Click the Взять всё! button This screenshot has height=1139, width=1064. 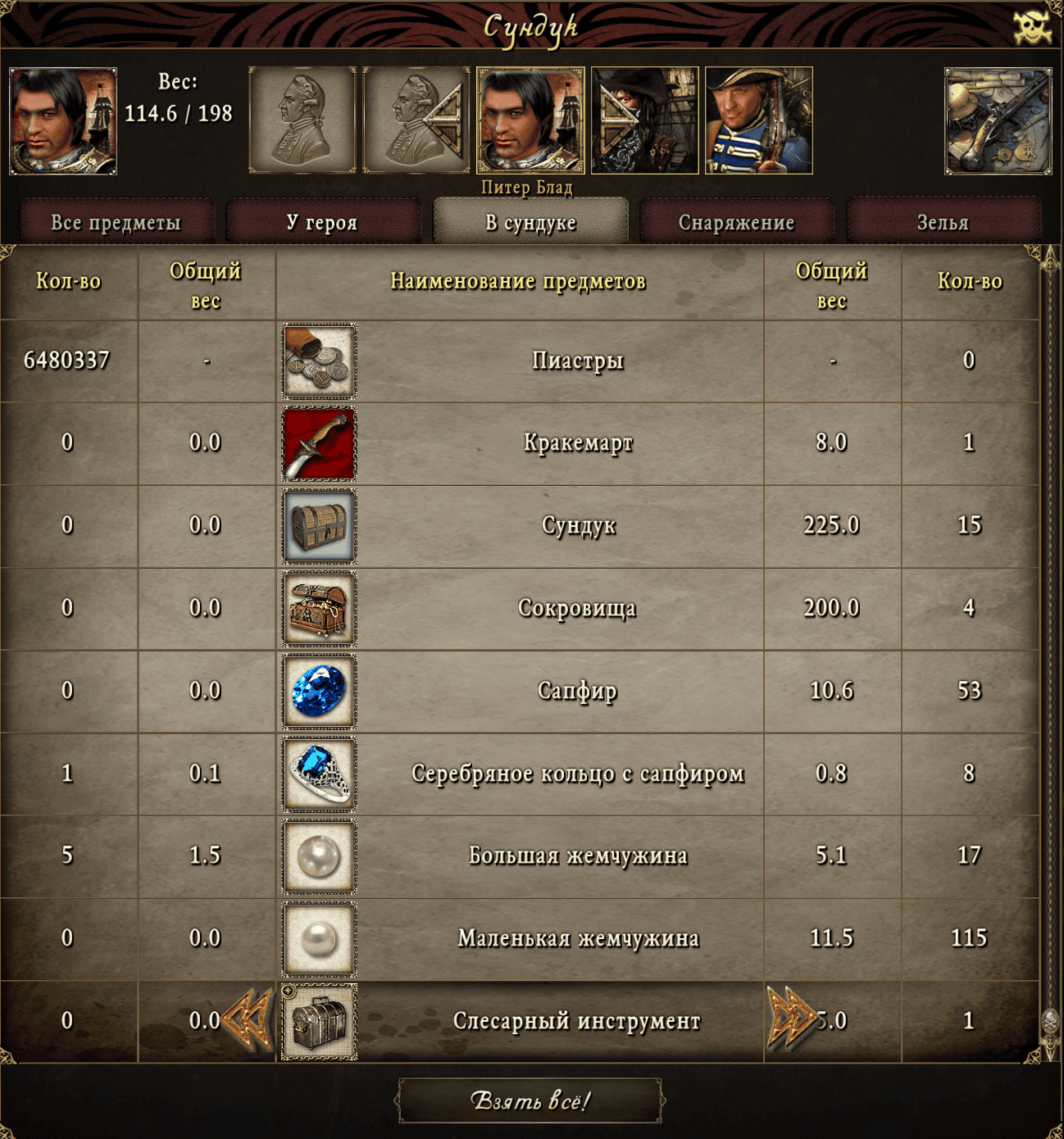pos(530,1100)
